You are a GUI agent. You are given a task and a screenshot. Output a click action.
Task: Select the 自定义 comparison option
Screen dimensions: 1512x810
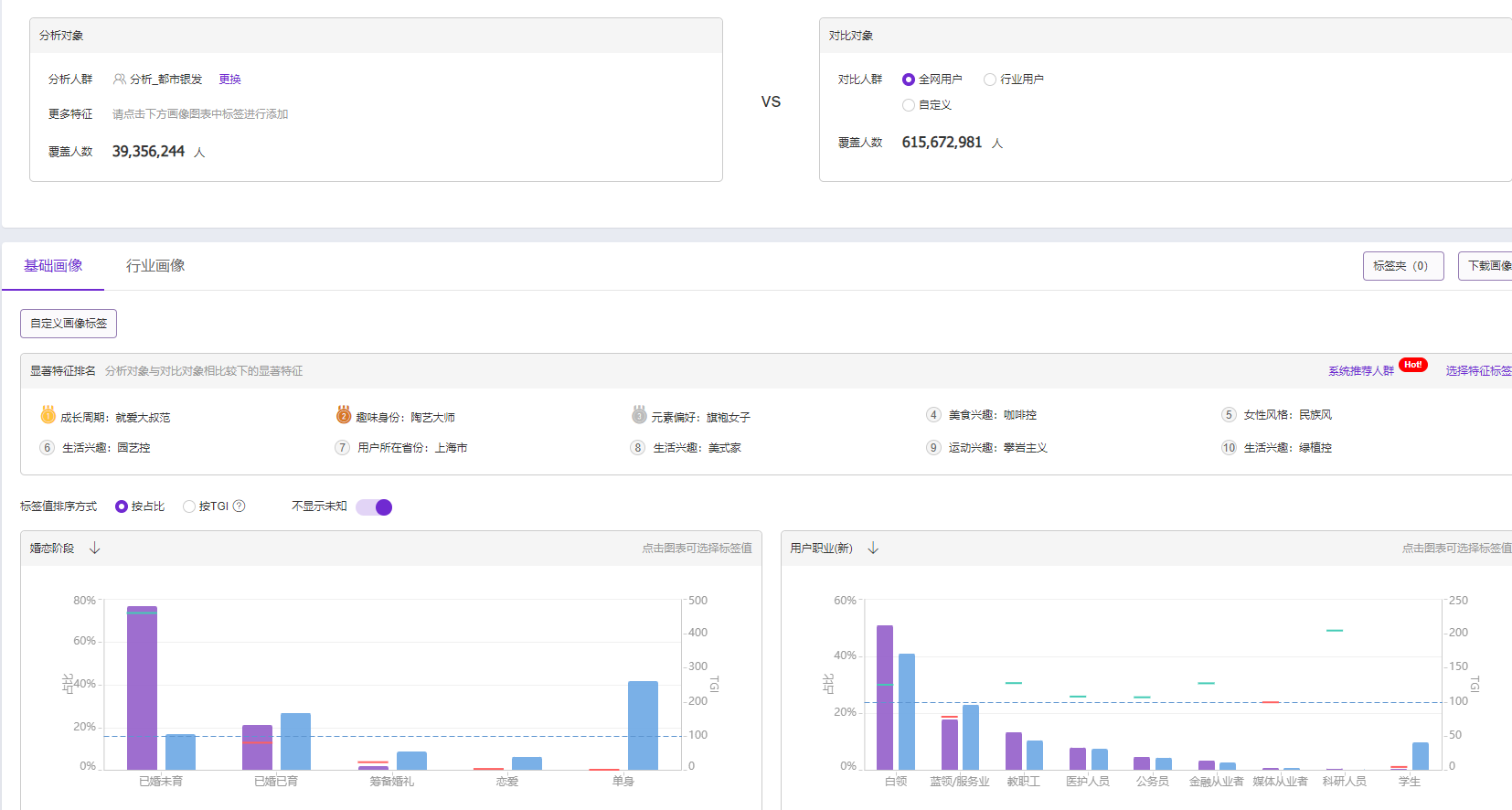click(909, 105)
